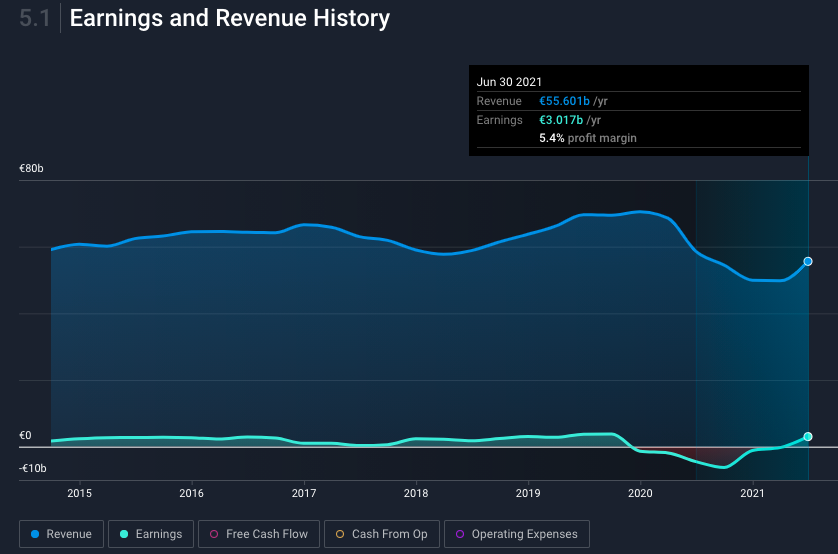Click the pink Free Cash Flow circle

coord(214,534)
